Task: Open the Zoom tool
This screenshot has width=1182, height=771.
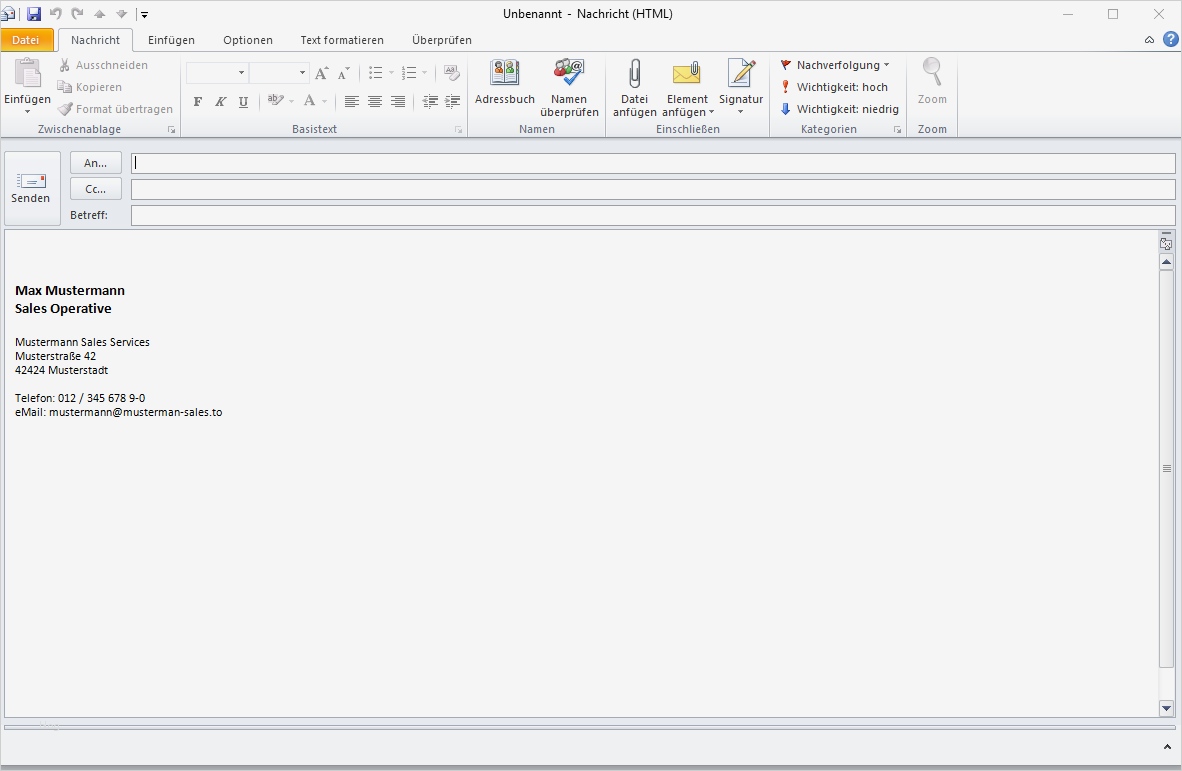Action: [930, 85]
